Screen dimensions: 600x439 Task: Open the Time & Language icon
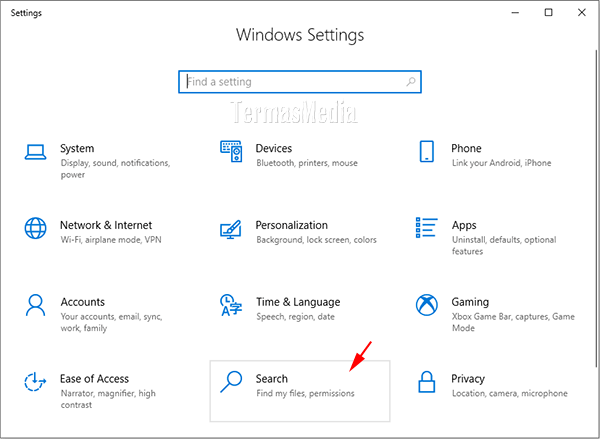231,305
